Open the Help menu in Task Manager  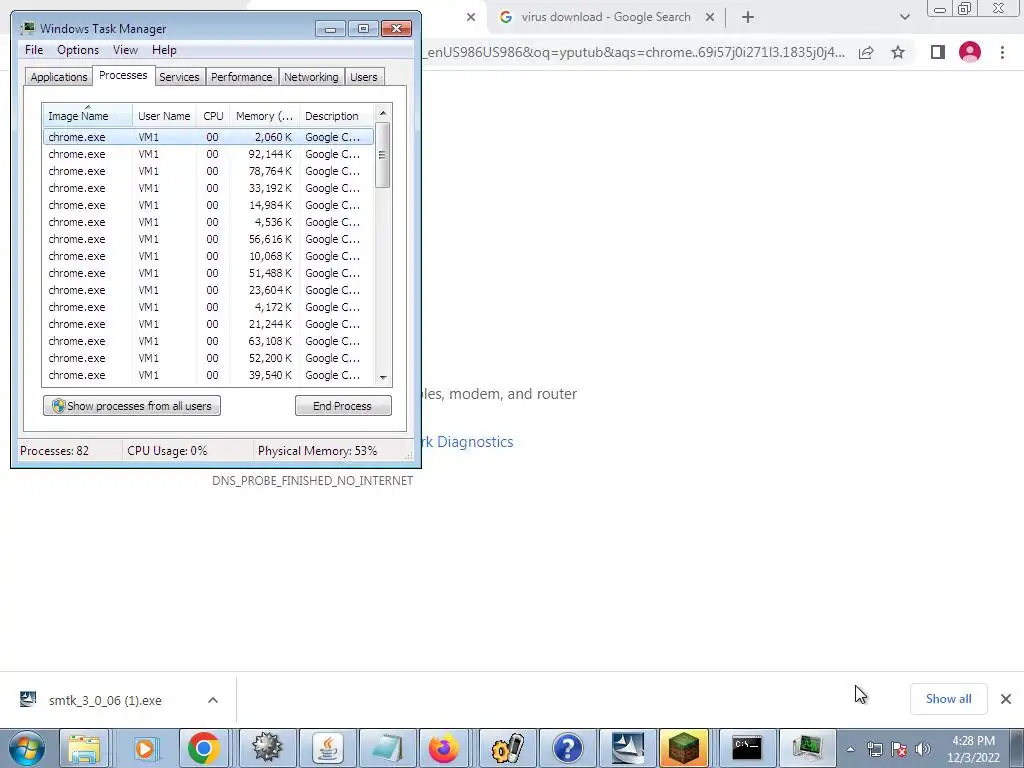coord(164,50)
